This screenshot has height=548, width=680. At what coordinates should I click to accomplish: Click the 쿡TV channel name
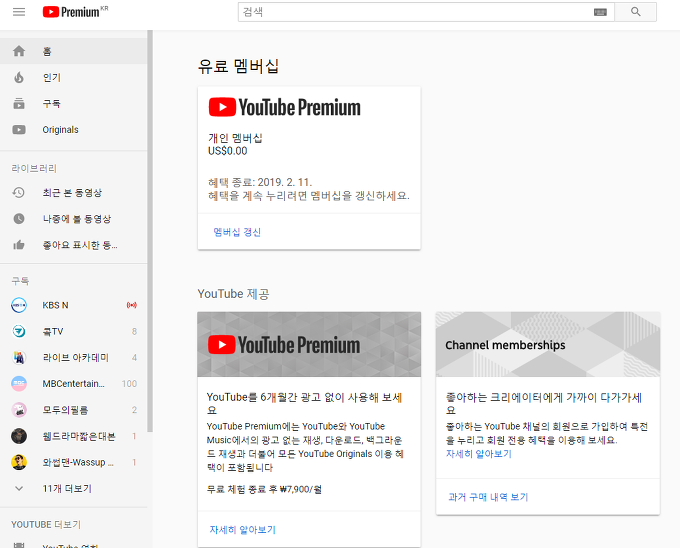point(52,332)
